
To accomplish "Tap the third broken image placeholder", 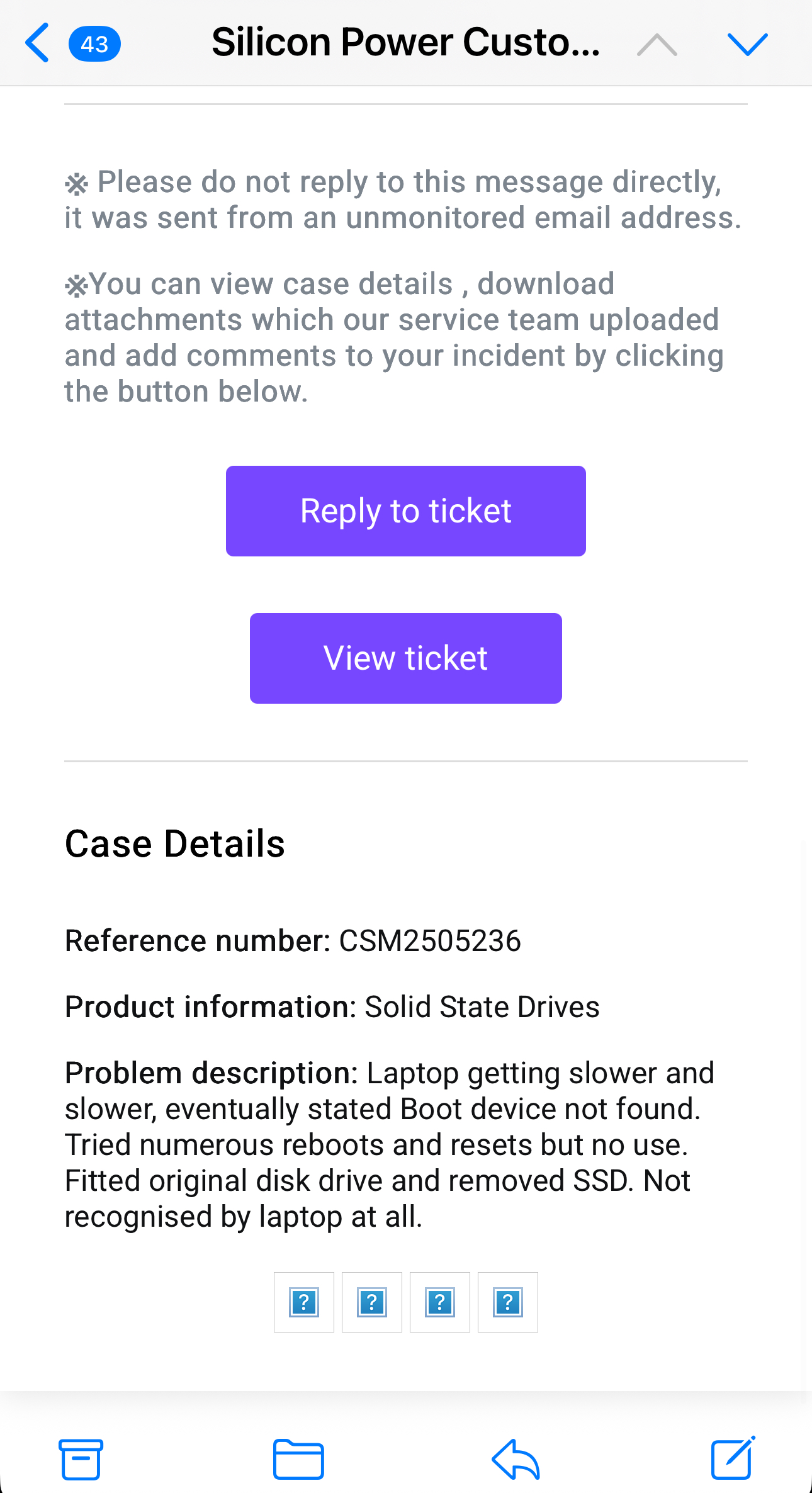I will (x=440, y=1302).
